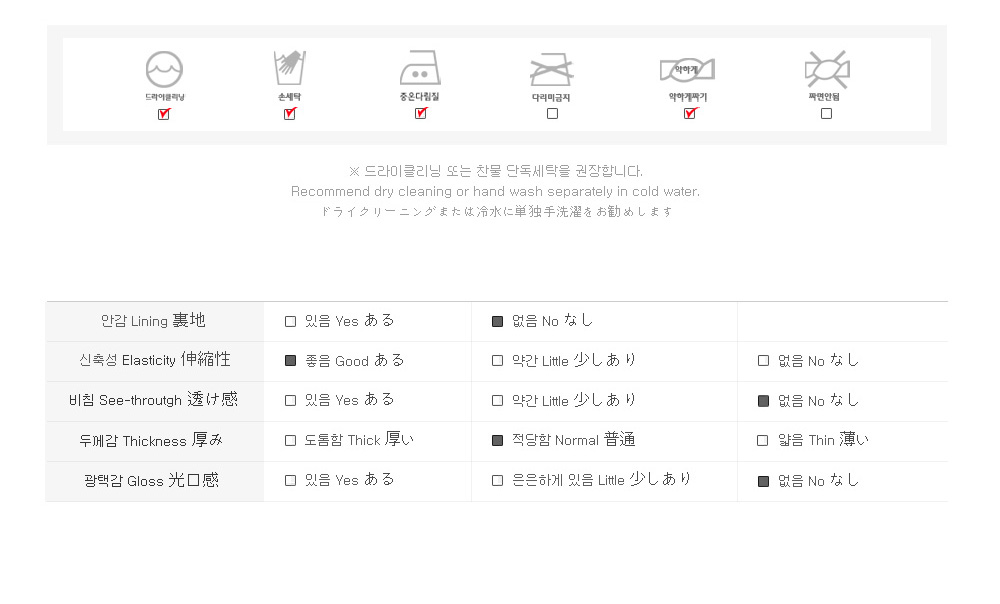Toggle the checked box under medium-heat ironing
This screenshot has height=604, width=1000.
click(x=420, y=114)
